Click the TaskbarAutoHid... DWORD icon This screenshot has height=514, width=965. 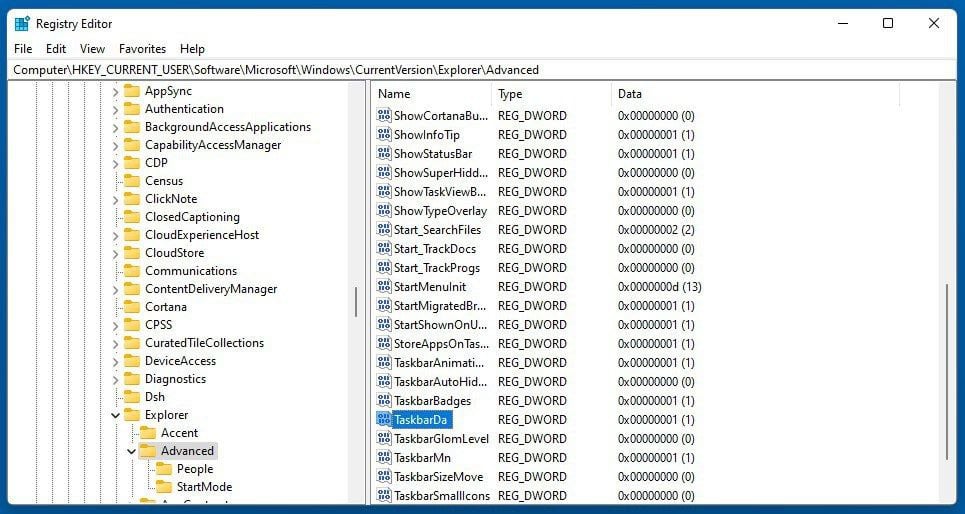click(384, 382)
